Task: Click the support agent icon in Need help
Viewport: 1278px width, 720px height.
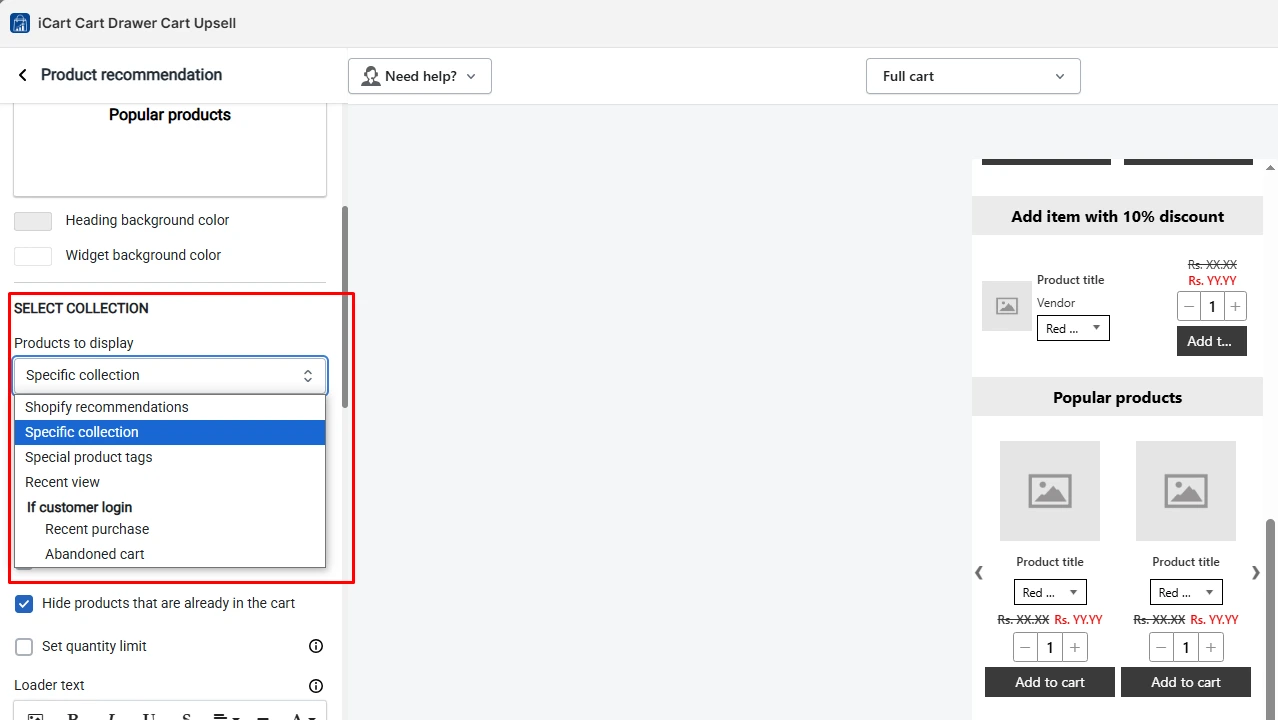Action: pyautogui.click(x=371, y=76)
